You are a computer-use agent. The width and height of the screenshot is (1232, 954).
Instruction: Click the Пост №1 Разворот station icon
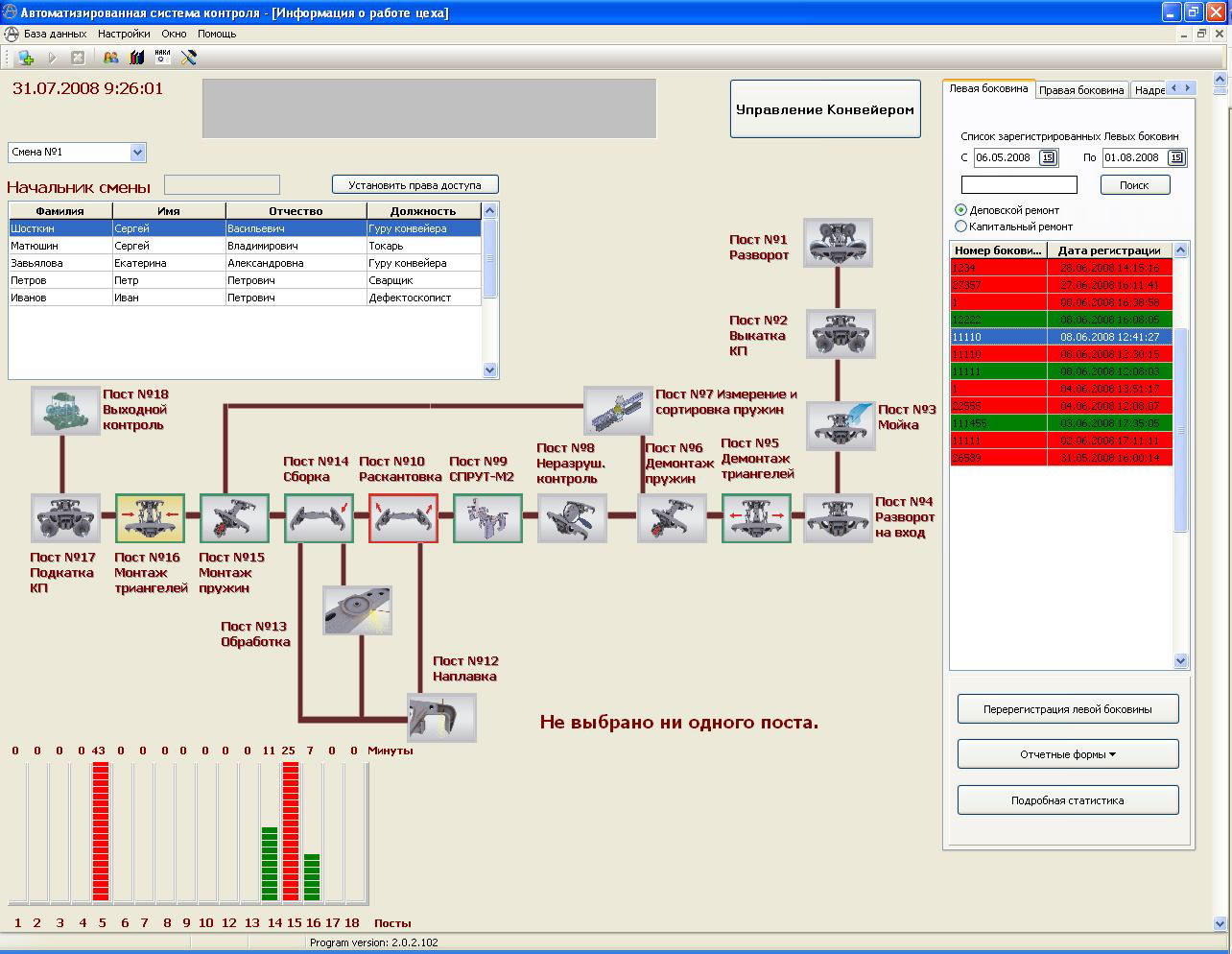click(x=838, y=242)
